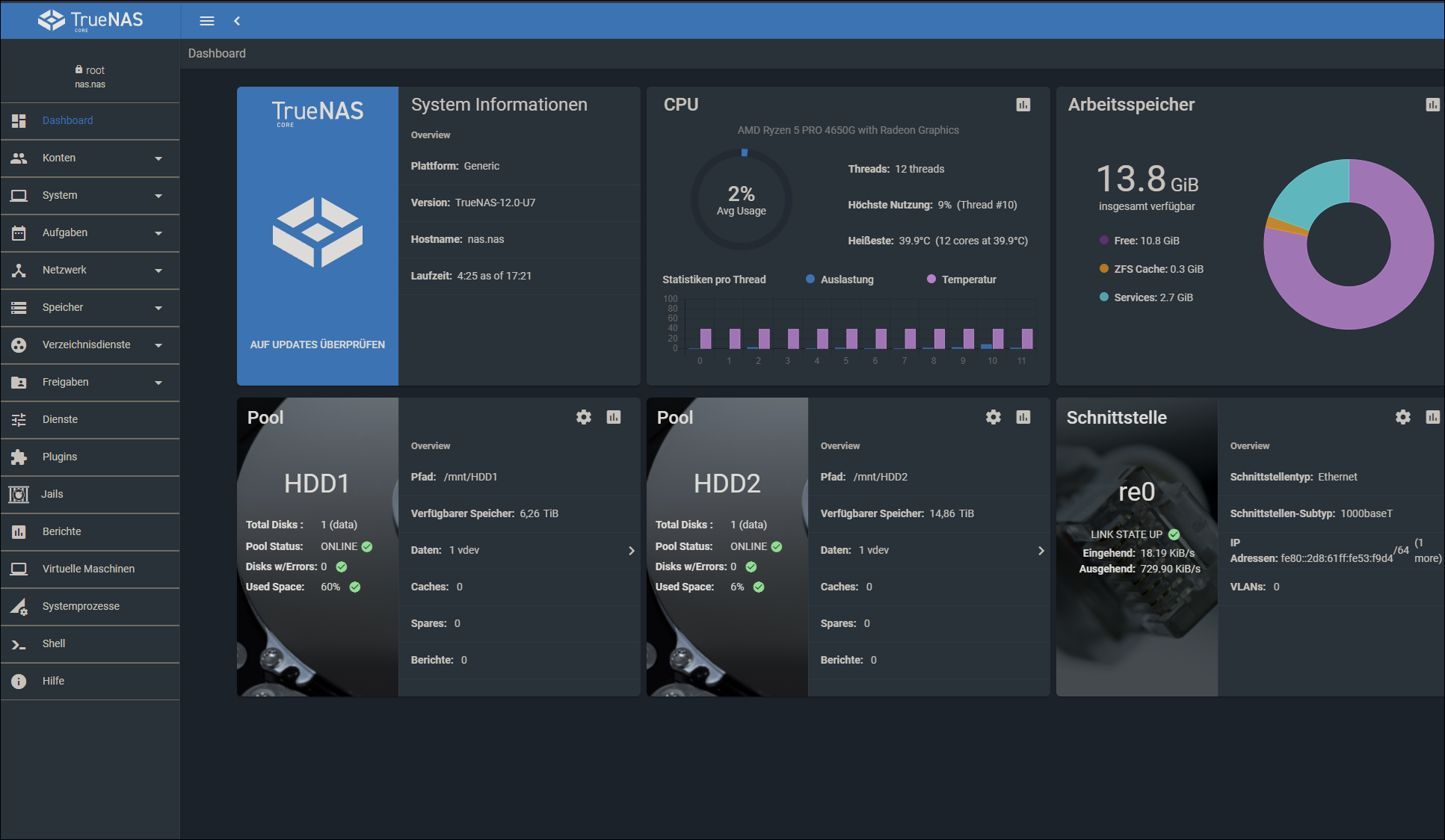Toggle the Services legend in memory chart
The height and width of the screenshot is (840, 1445).
[x=1147, y=297]
